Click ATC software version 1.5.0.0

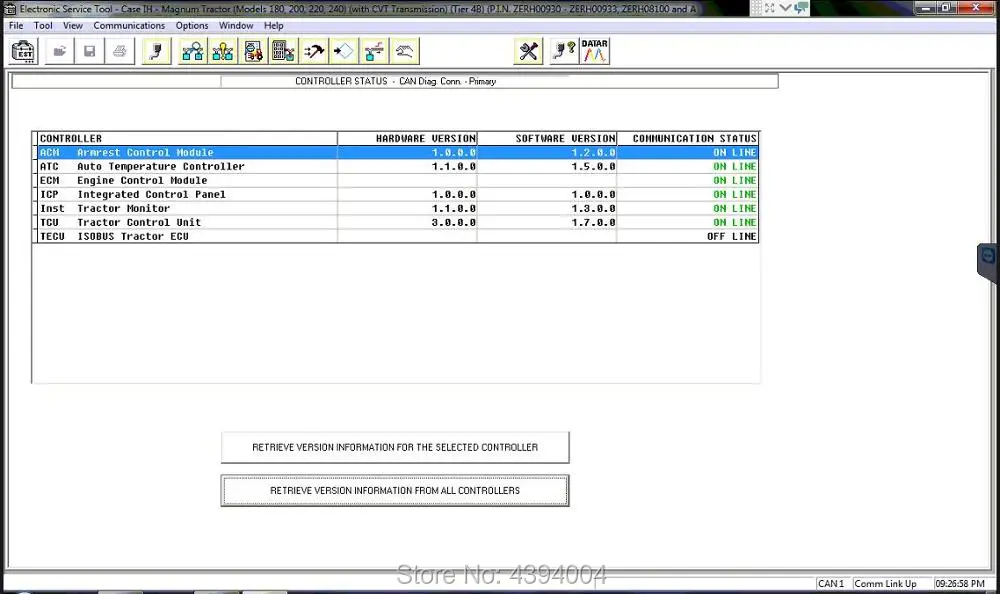tap(593, 167)
